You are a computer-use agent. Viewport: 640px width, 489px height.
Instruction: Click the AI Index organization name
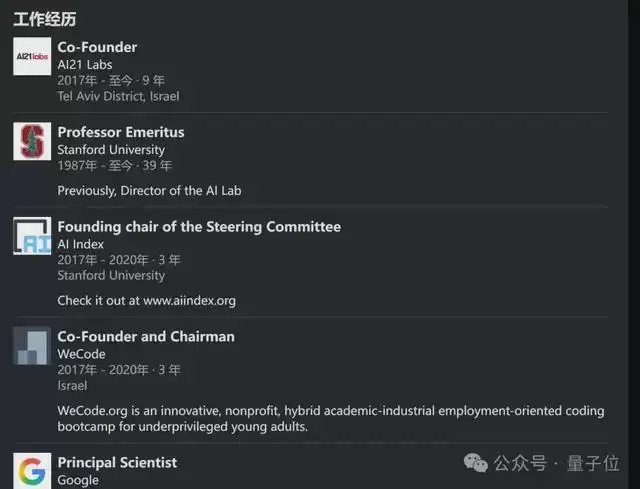(x=80, y=244)
